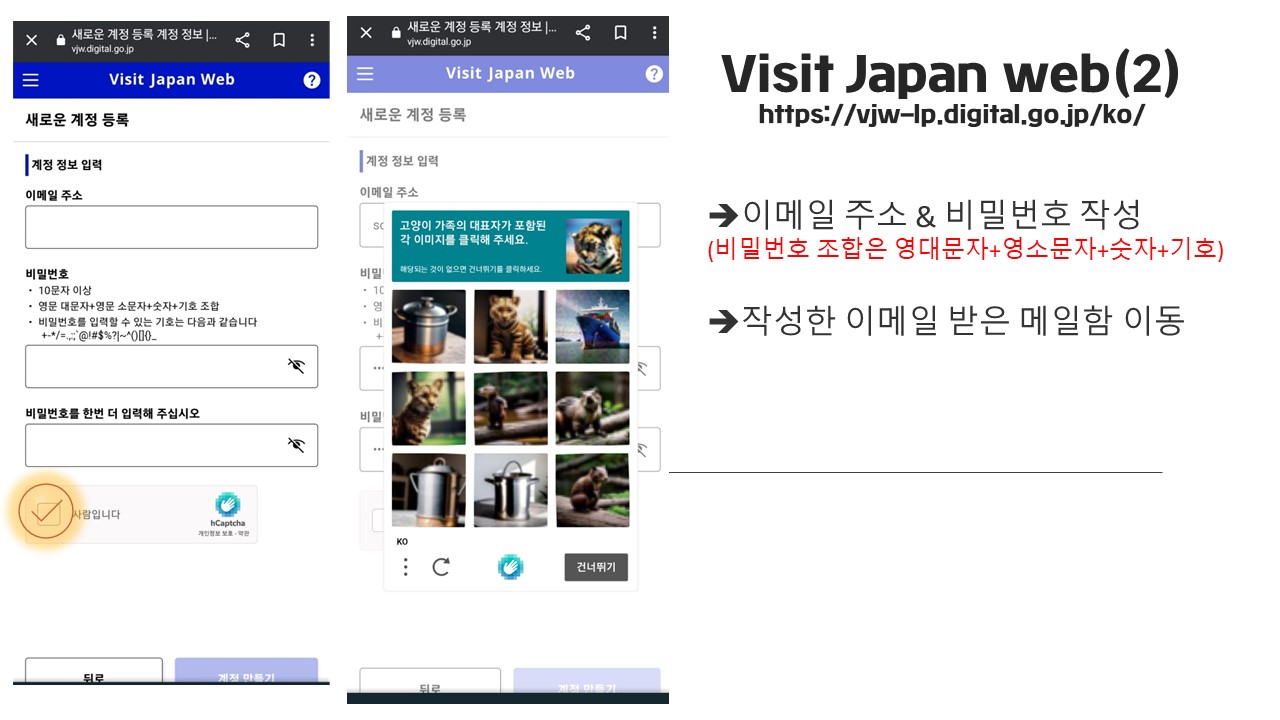This screenshot has height=720, width=1280.
Task: Refresh the captcha challenge
Action: point(441,567)
